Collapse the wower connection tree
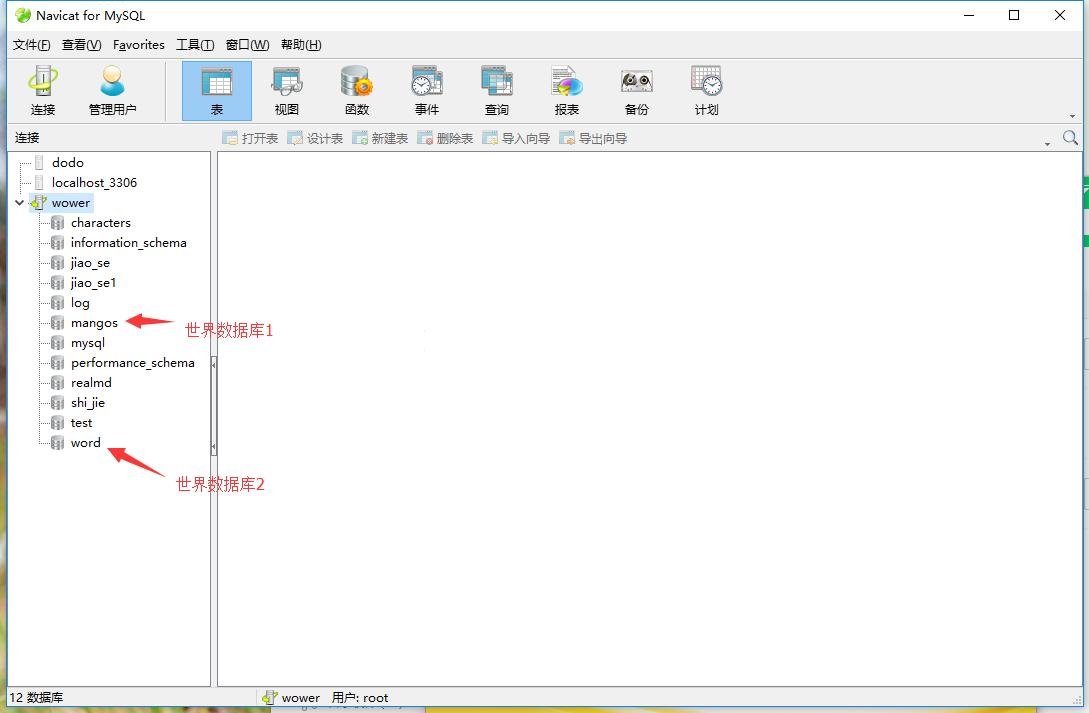 [x=19, y=203]
